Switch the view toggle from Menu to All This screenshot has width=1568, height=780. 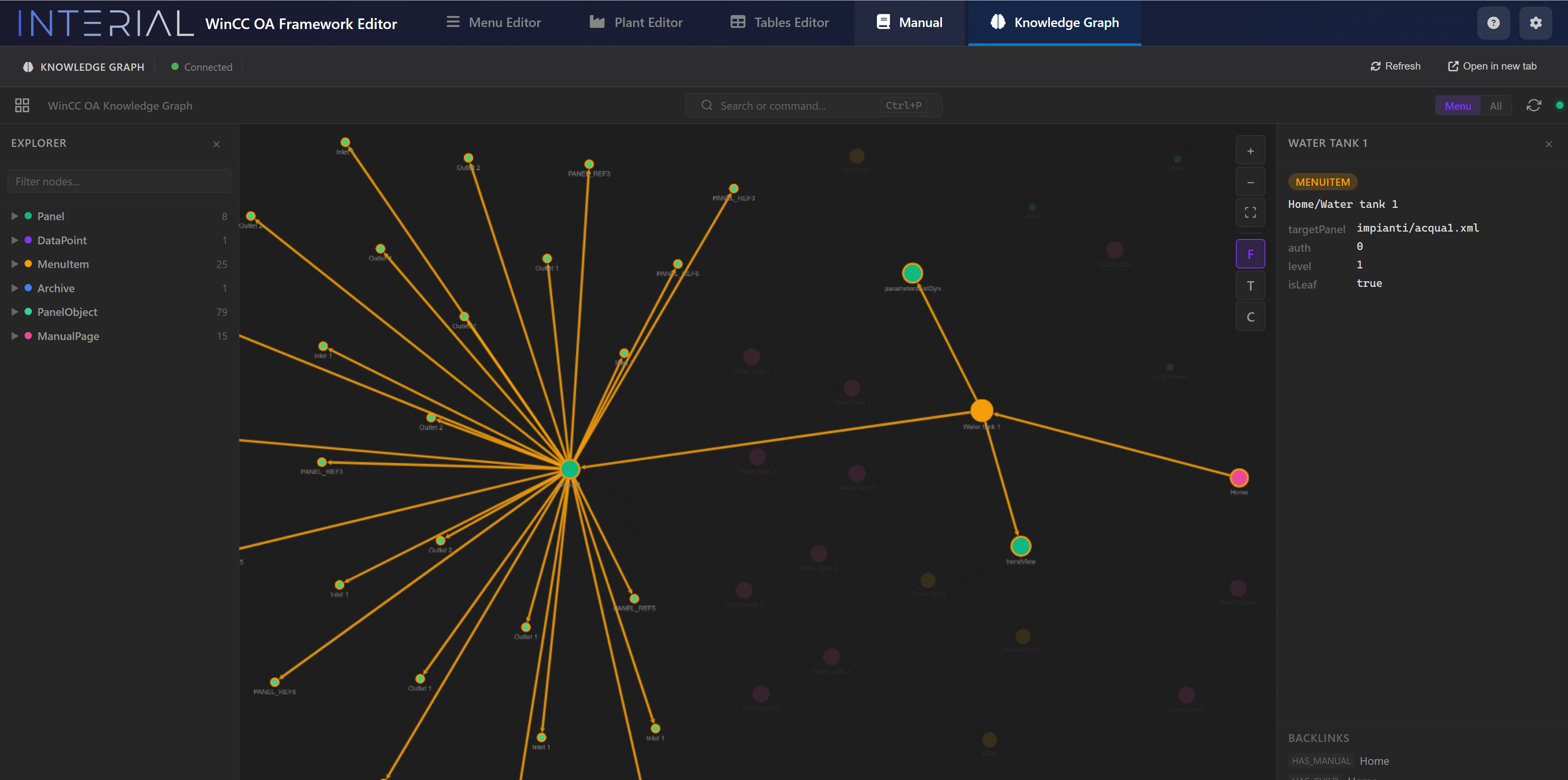pos(1496,105)
